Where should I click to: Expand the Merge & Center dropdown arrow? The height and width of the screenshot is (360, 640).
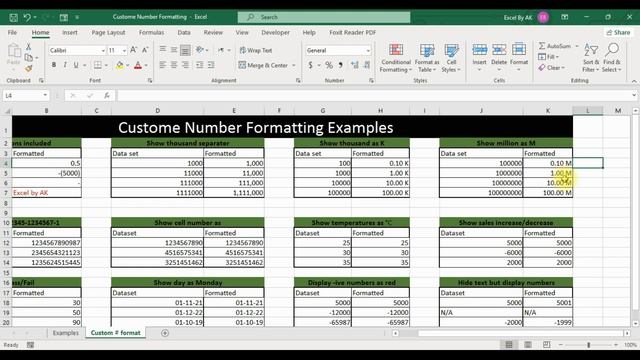(294, 65)
